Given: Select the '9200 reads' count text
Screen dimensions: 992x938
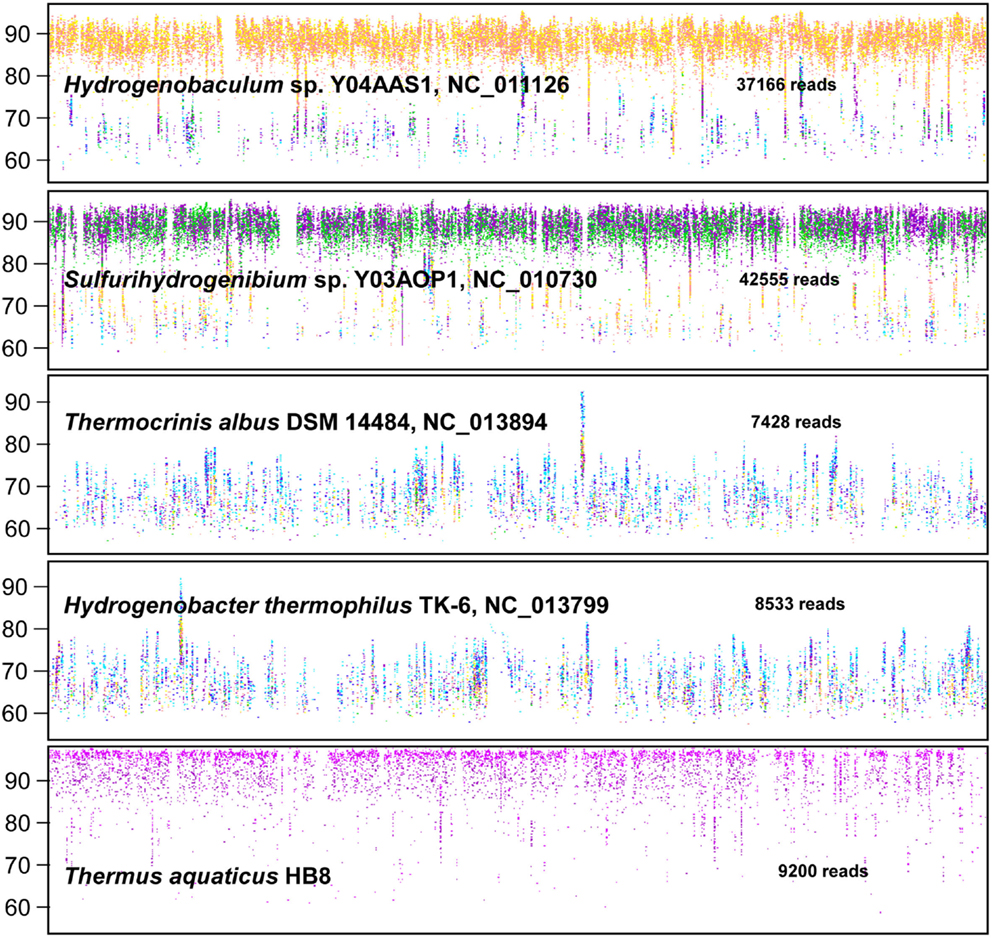Looking at the screenshot, I should pyautogui.click(x=823, y=871).
